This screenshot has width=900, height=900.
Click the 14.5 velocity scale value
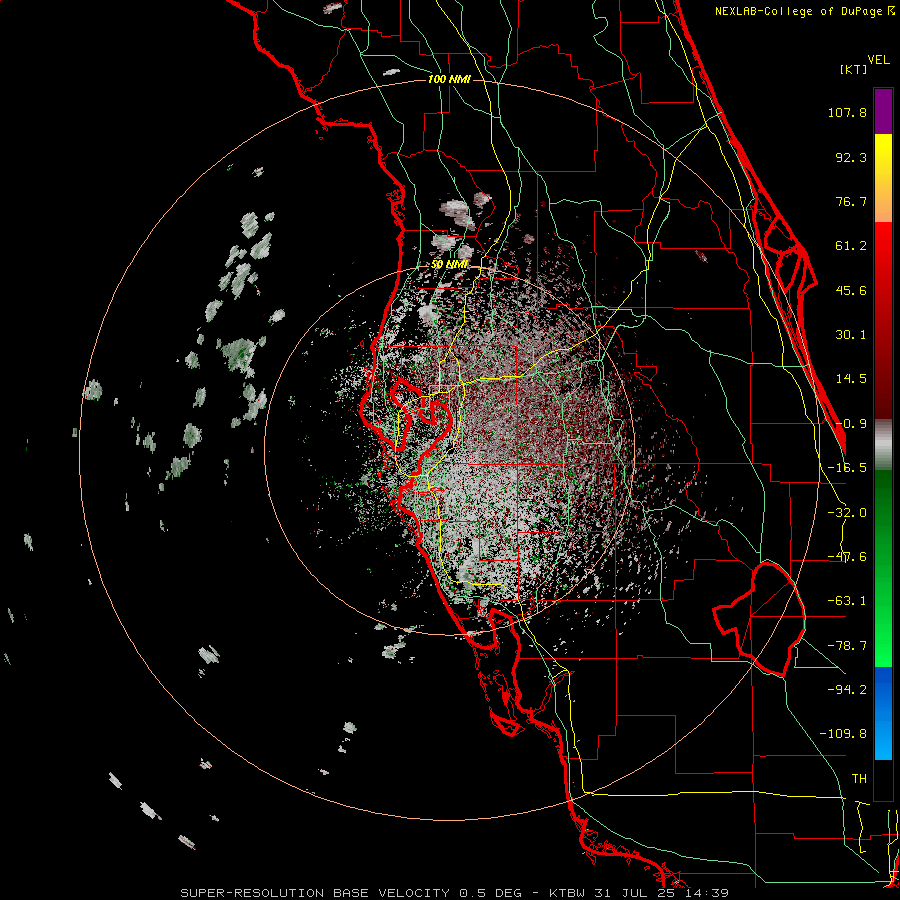click(851, 379)
